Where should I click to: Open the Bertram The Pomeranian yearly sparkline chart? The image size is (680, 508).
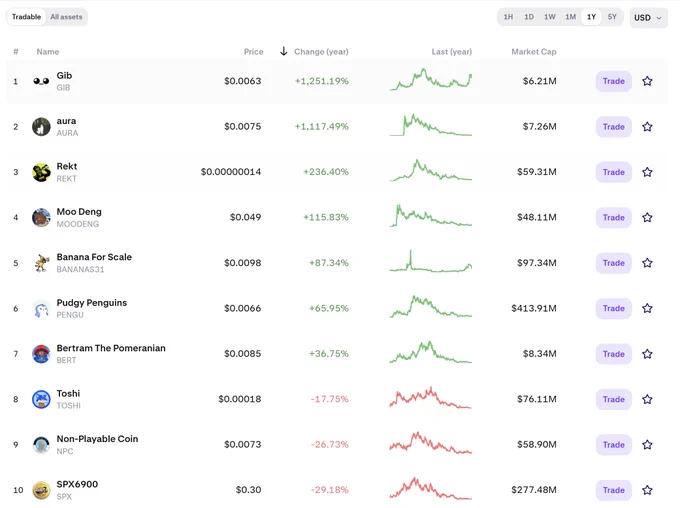click(x=431, y=352)
